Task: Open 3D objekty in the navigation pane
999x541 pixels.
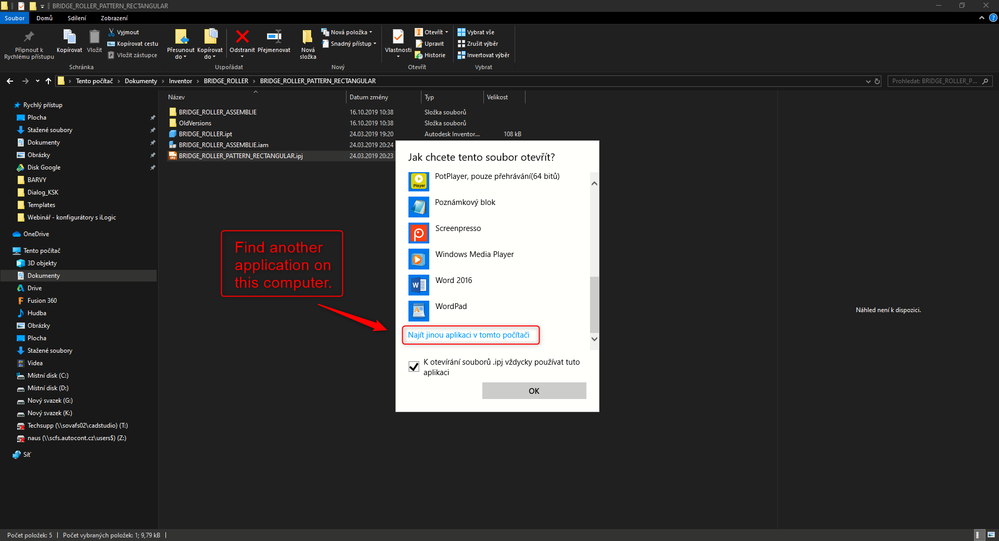Action: pyautogui.click(x=42, y=263)
